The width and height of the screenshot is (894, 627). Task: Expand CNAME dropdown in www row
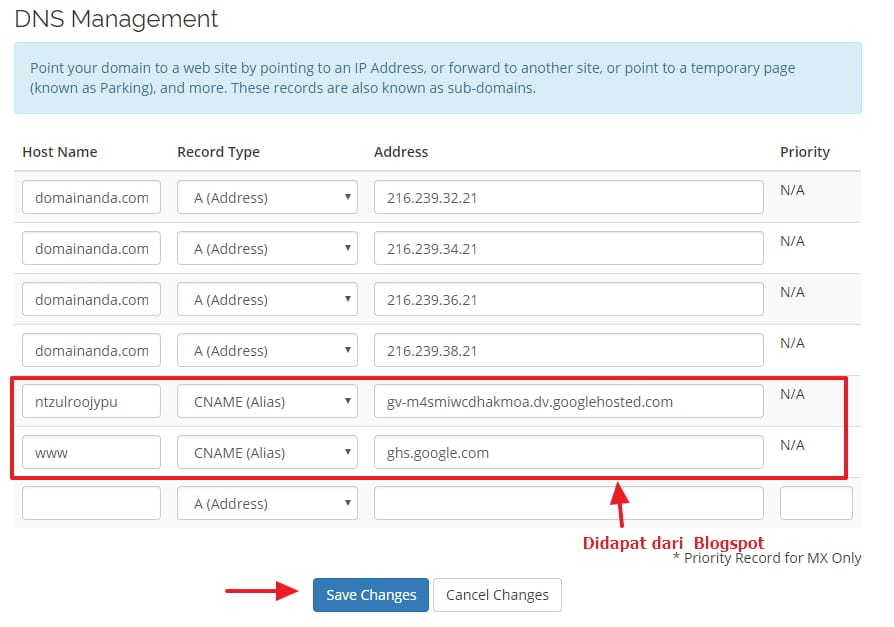pos(267,453)
